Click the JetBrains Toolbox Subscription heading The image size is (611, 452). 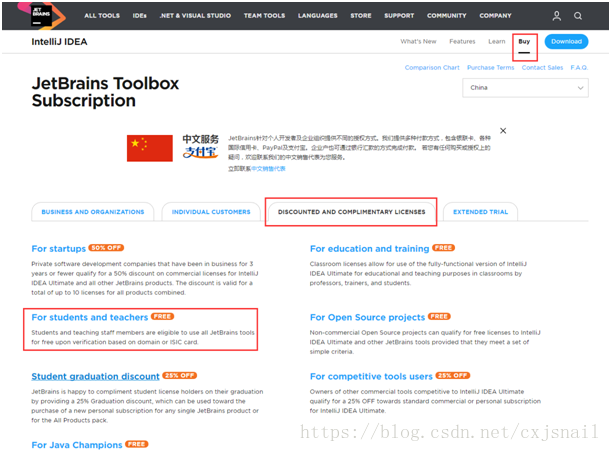click(x=105, y=92)
